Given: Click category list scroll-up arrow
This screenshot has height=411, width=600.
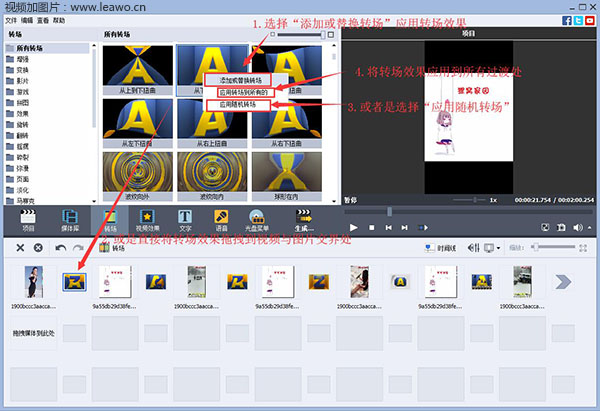Looking at the screenshot, I should click(x=94, y=45).
